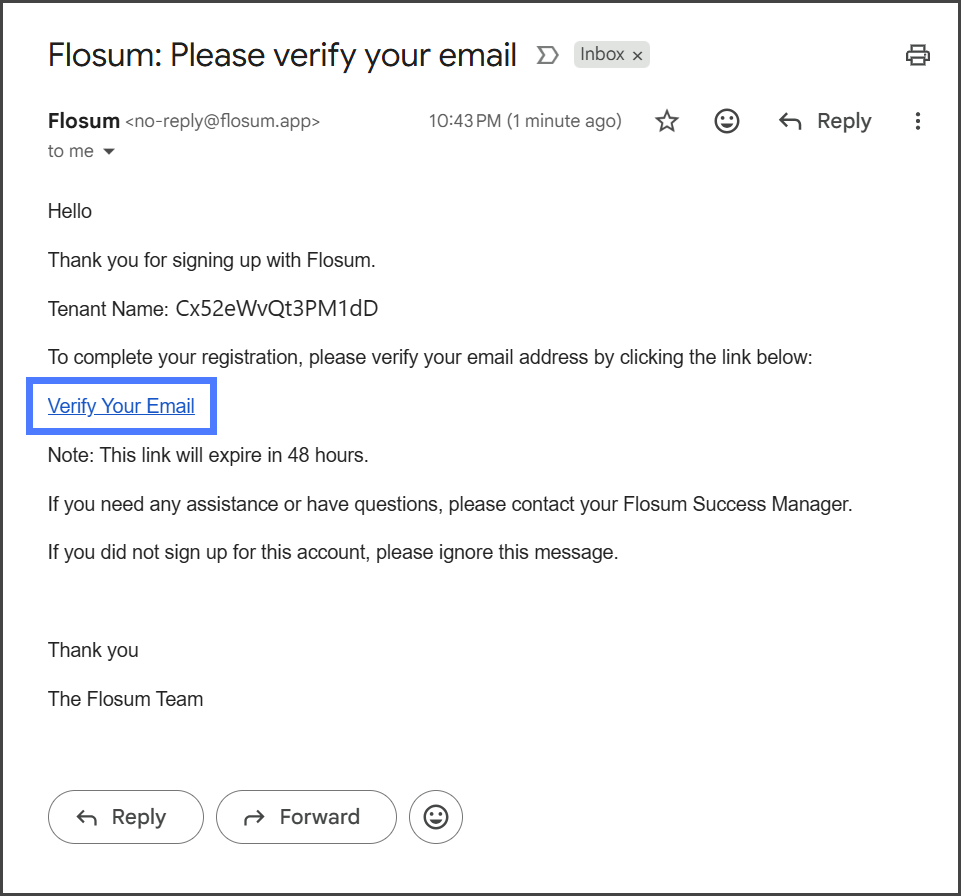The image size is (961, 896).
Task: Click the no-reply@flosum.app sender address
Action: click(222, 122)
